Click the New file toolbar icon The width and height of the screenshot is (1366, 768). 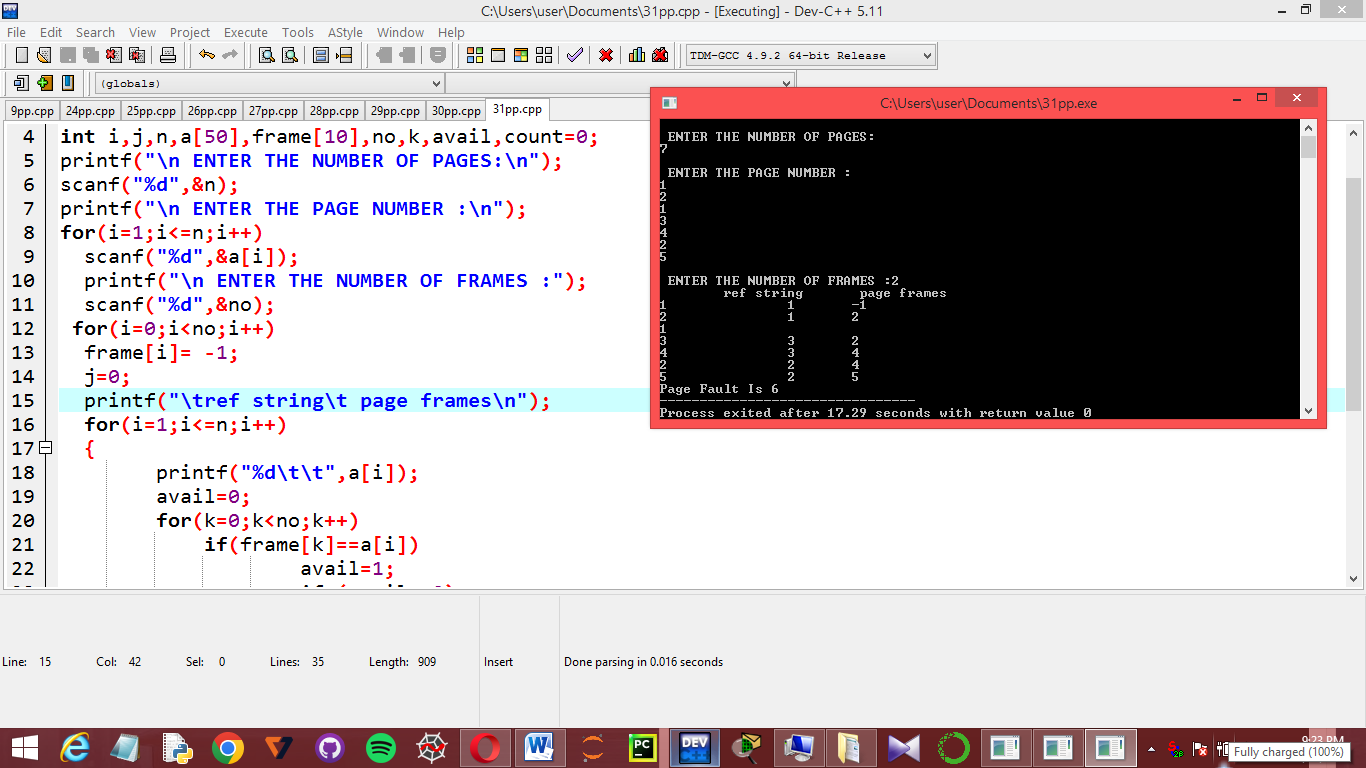(22, 55)
